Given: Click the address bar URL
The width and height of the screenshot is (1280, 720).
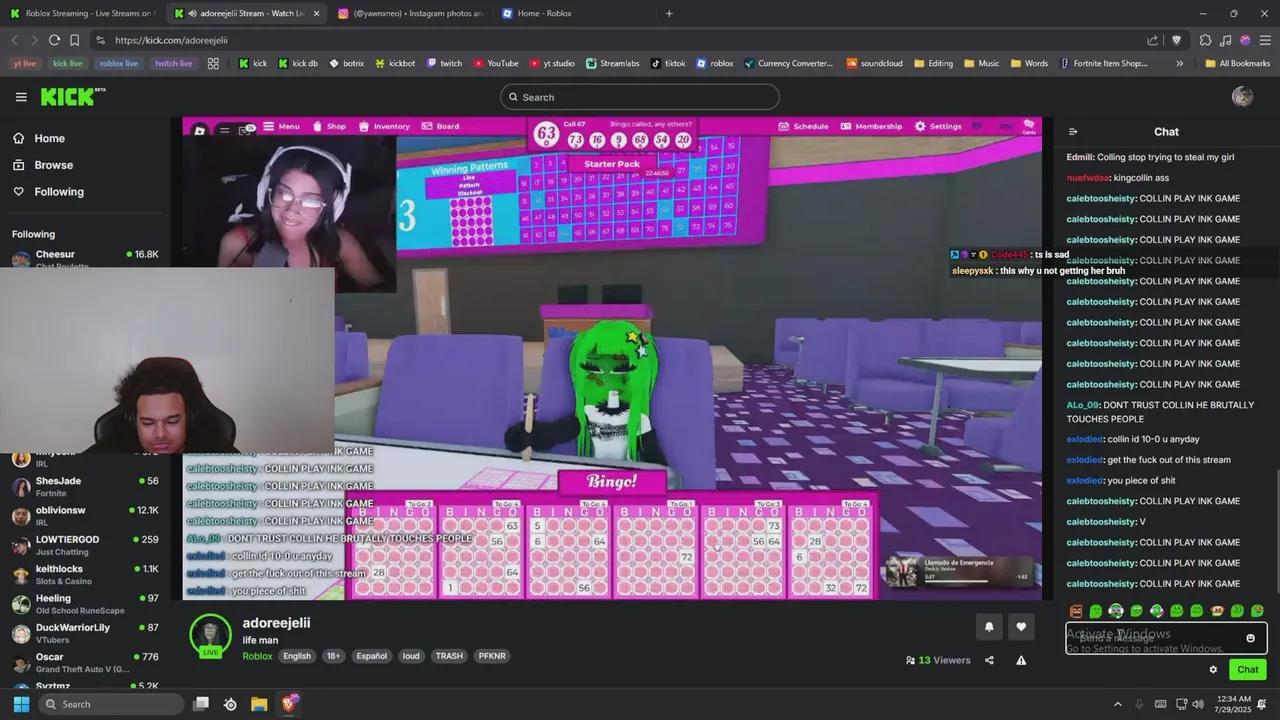Looking at the screenshot, I should (171, 40).
